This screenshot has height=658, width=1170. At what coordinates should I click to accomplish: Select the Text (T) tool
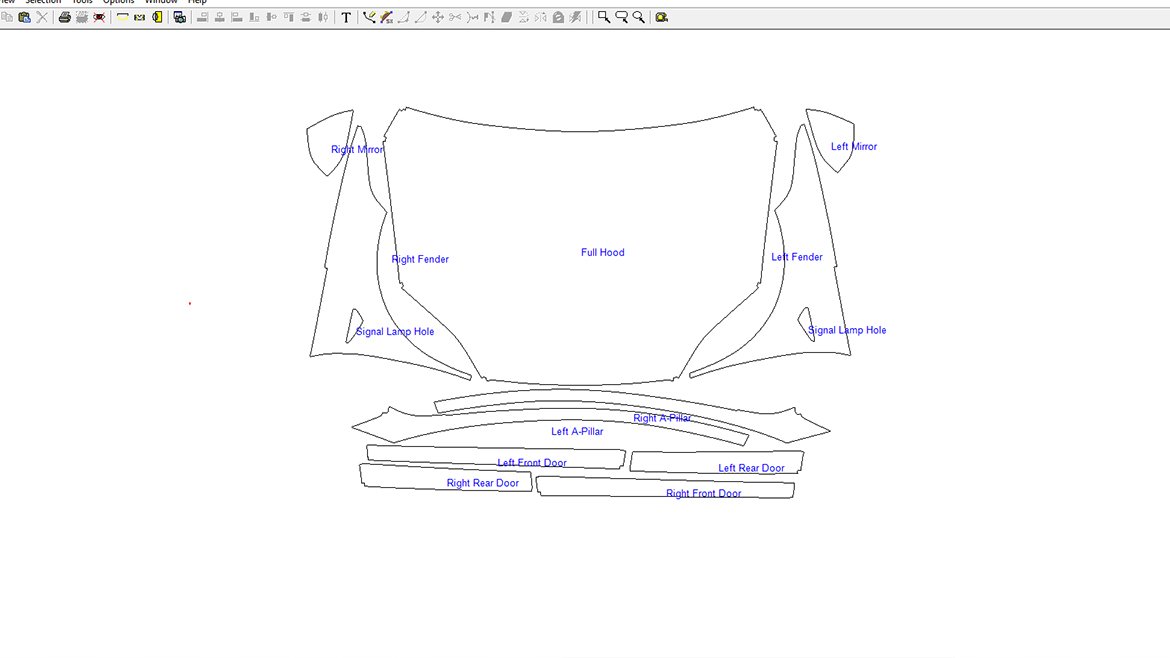click(x=346, y=17)
